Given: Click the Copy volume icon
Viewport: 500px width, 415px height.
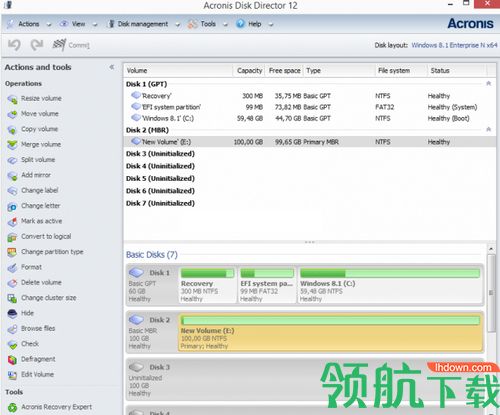Looking at the screenshot, I should coord(12,130).
